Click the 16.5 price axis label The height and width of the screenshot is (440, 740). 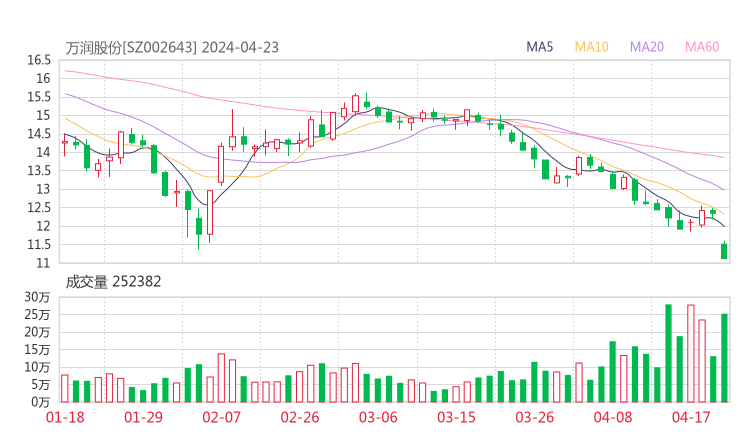click(39, 60)
